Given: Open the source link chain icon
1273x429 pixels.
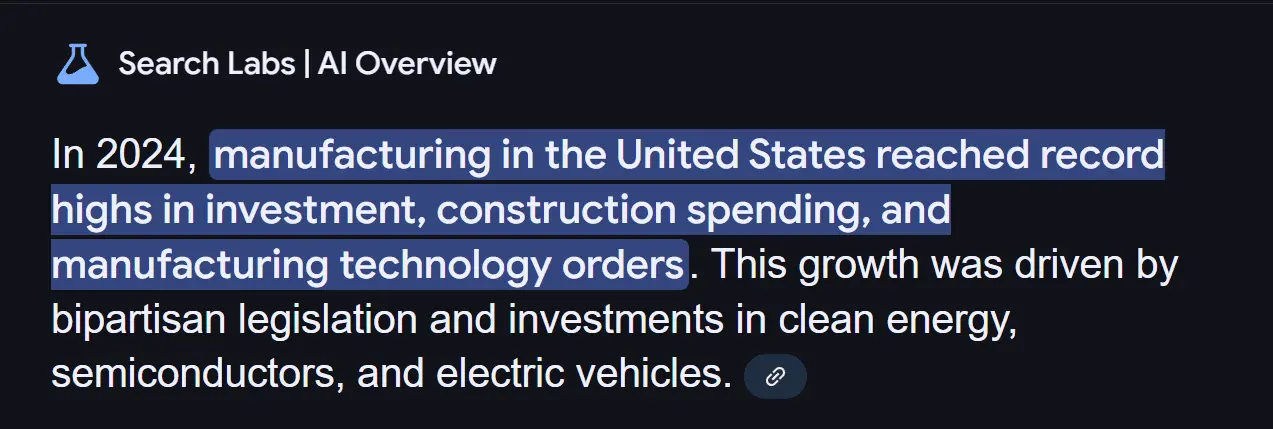Looking at the screenshot, I should coord(775,376).
